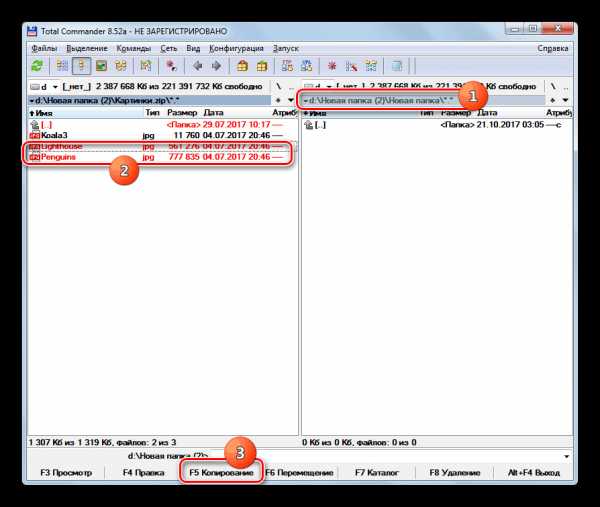Open the Вид menu
Image resolution: width=600 pixels, height=507 pixels.
point(193,49)
